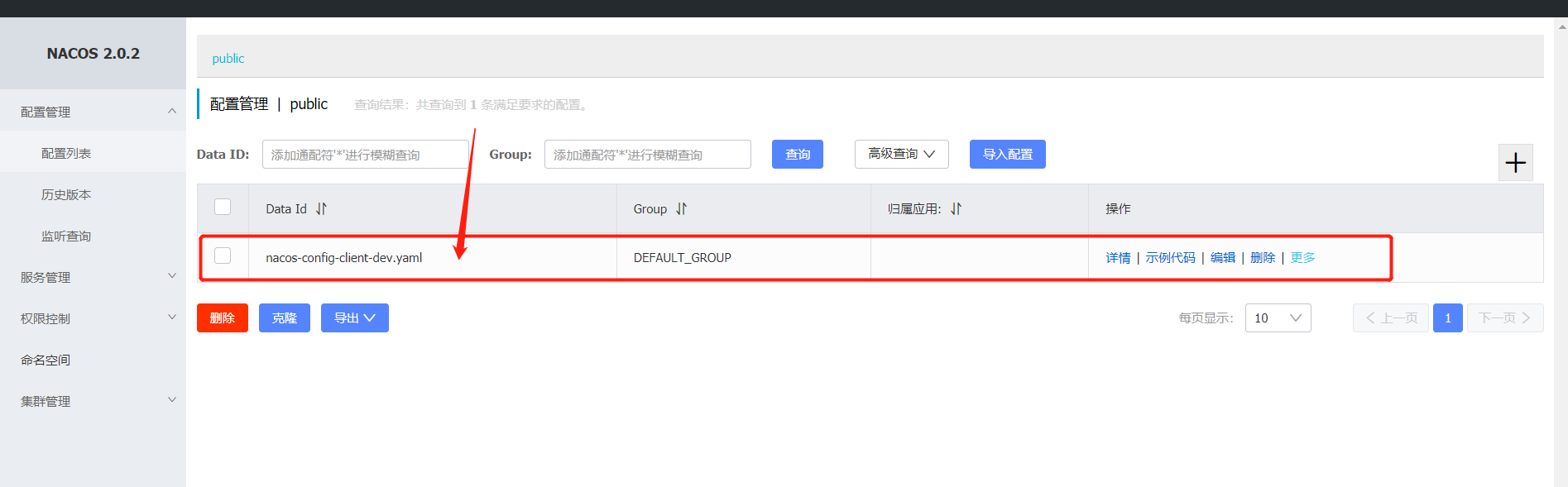Focus the Data ID search field

click(366, 154)
